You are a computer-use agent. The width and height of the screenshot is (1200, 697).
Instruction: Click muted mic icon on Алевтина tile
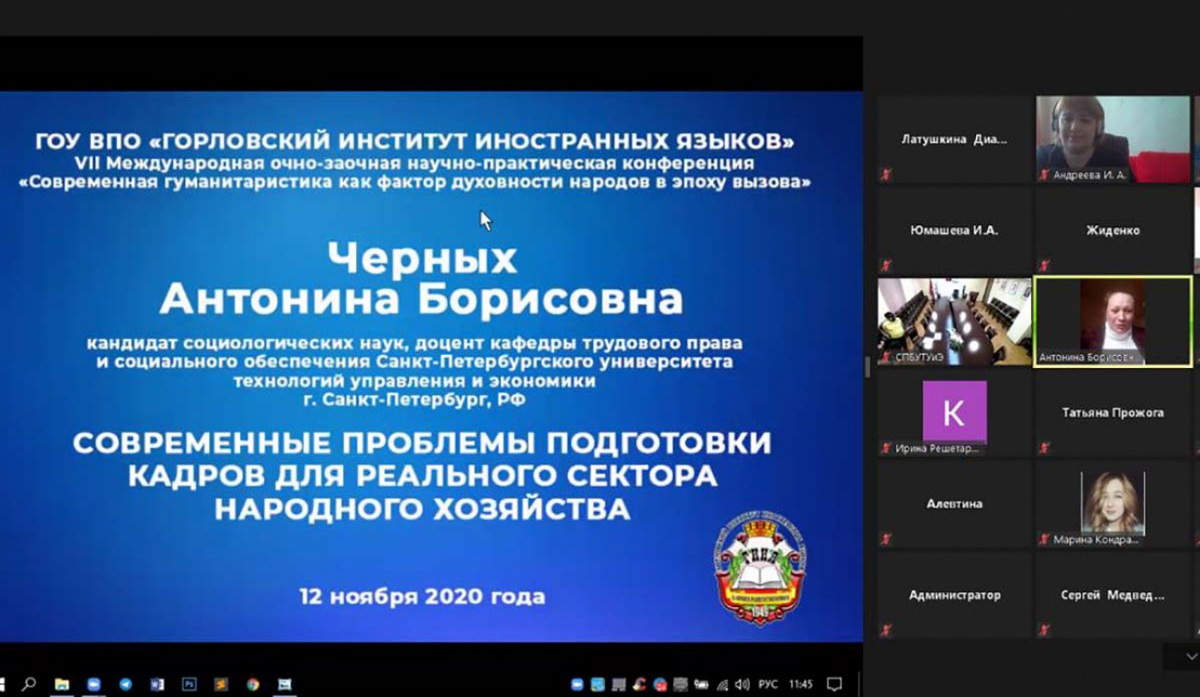[x=886, y=539]
